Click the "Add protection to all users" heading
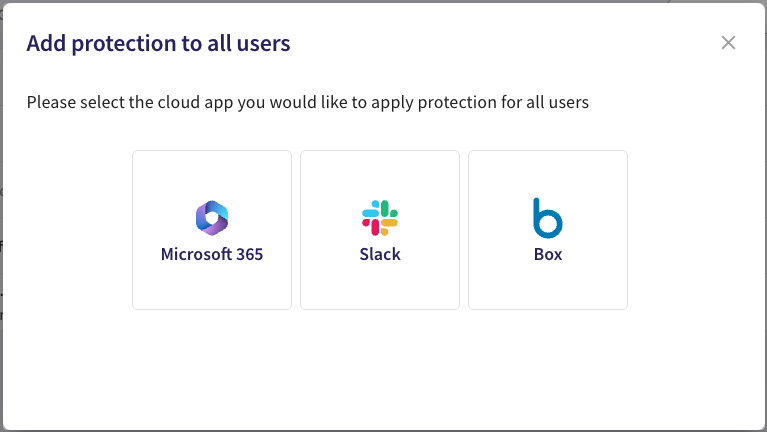 pyautogui.click(x=158, y=43)
